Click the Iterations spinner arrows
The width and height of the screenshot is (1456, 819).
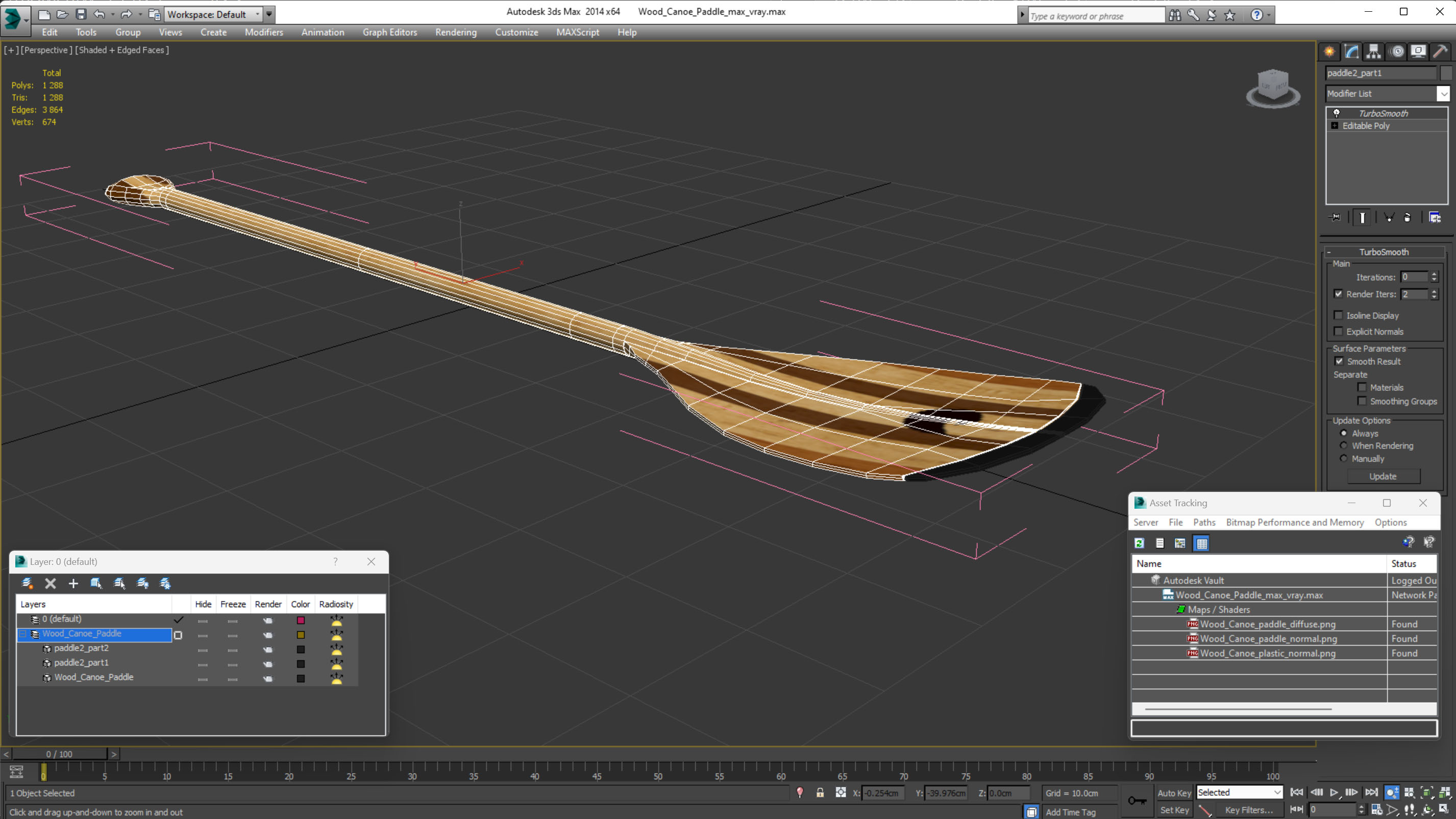1434,277
